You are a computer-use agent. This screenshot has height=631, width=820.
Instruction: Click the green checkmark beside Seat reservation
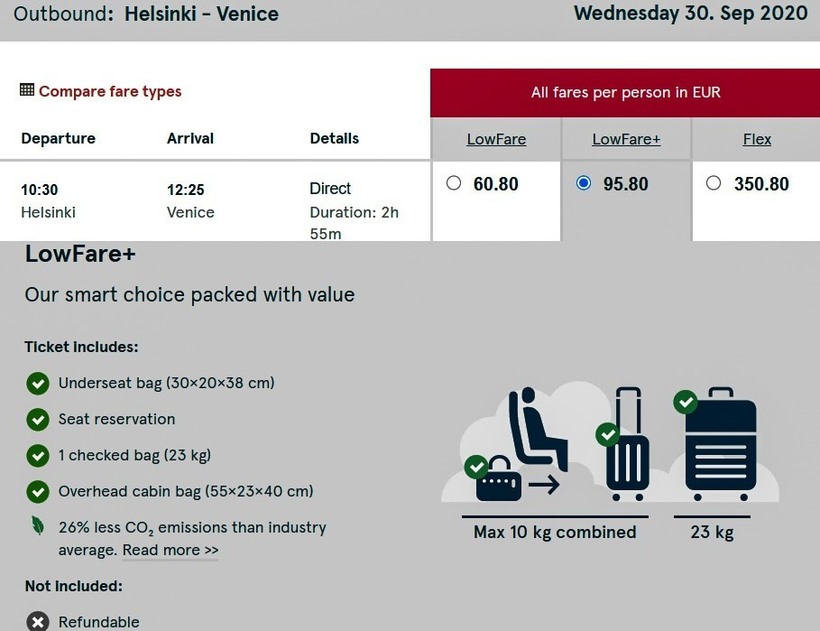(38, 420)
